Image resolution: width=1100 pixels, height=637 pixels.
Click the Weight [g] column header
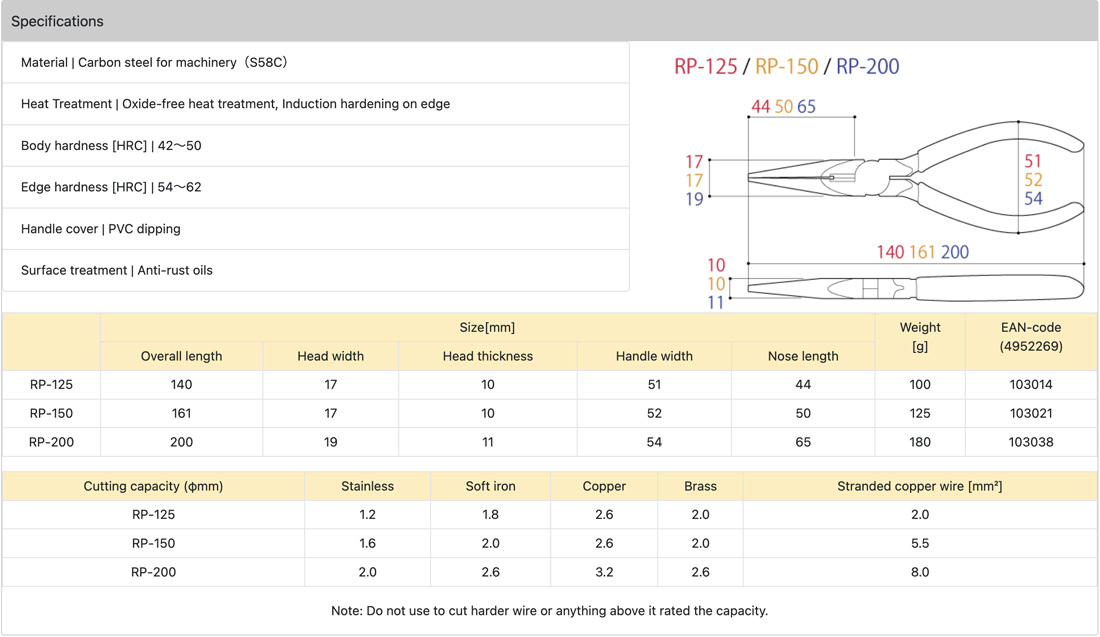pyautogui.click(x=920, y=337)
